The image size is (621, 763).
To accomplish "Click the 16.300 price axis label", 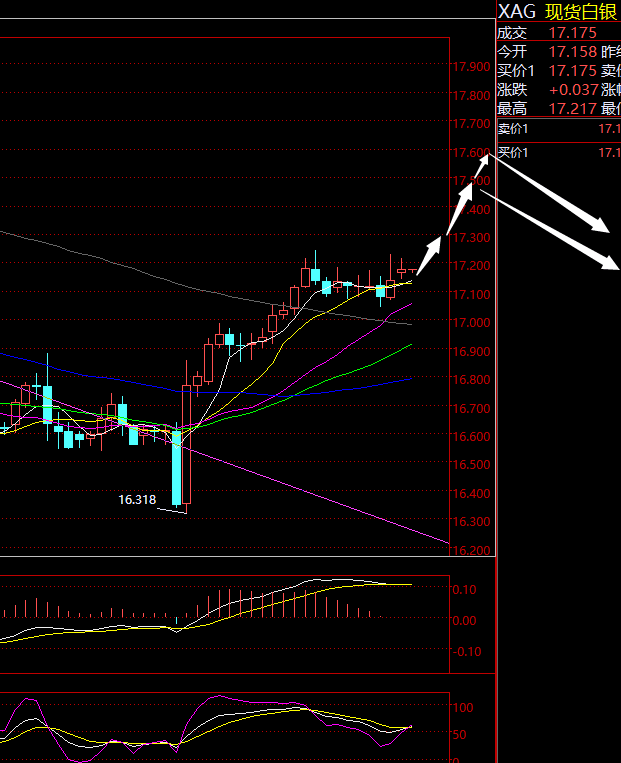I will [x=471, y=522].
